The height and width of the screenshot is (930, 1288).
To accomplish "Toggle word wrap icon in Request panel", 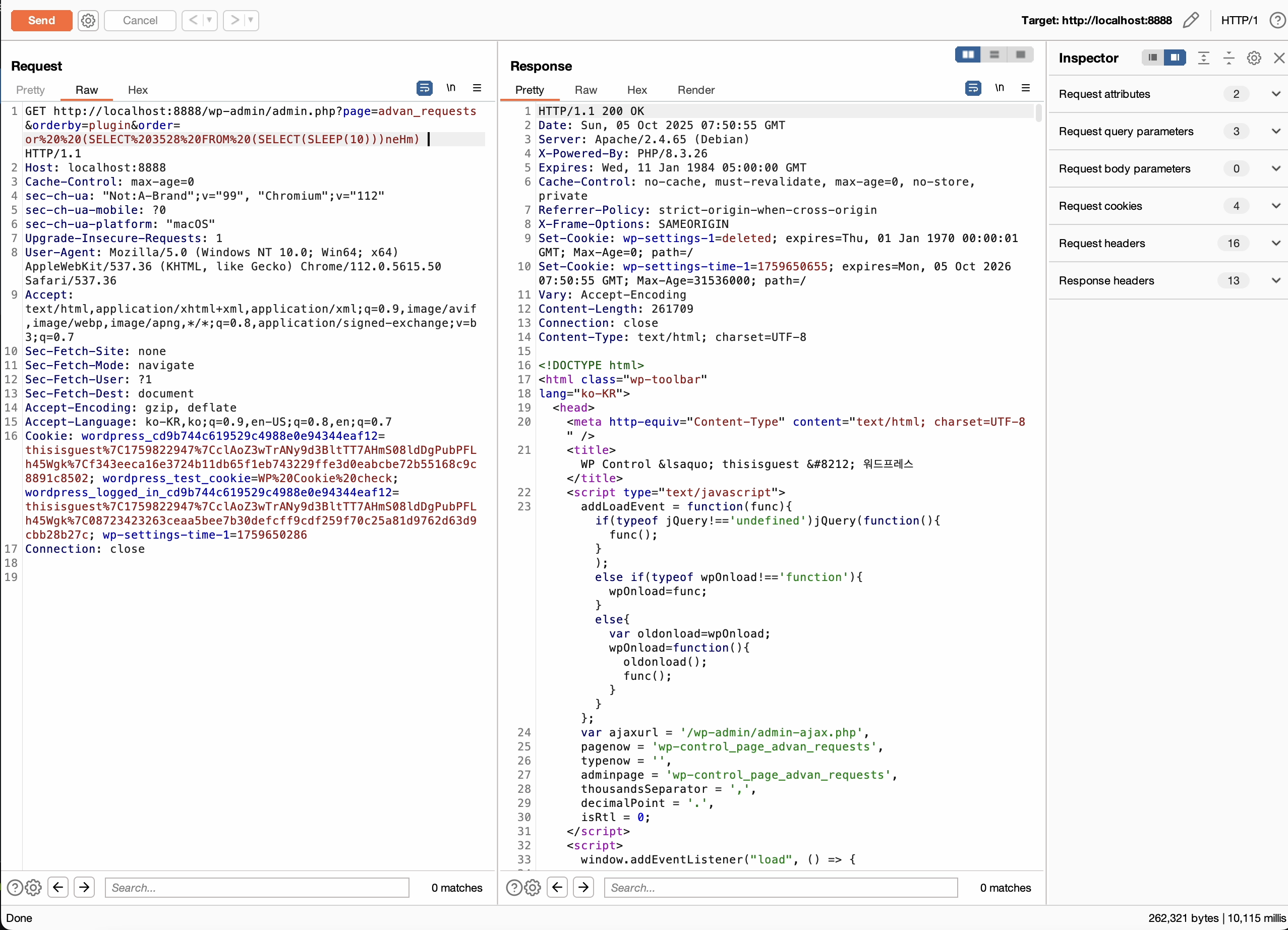I will pyautogui.click(x=424, y=88).
